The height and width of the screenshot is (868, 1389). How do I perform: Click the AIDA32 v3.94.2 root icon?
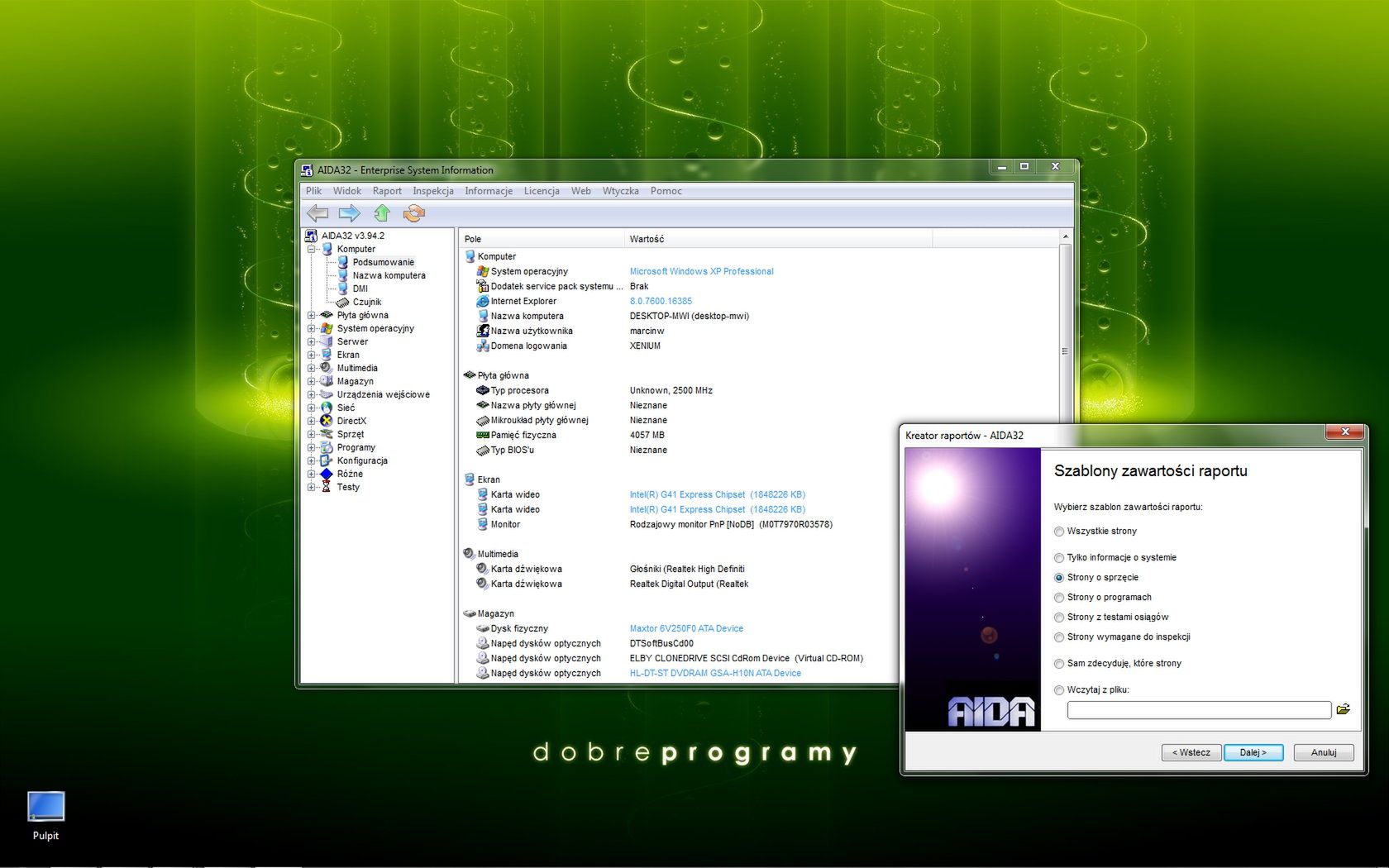coord(312,236)
